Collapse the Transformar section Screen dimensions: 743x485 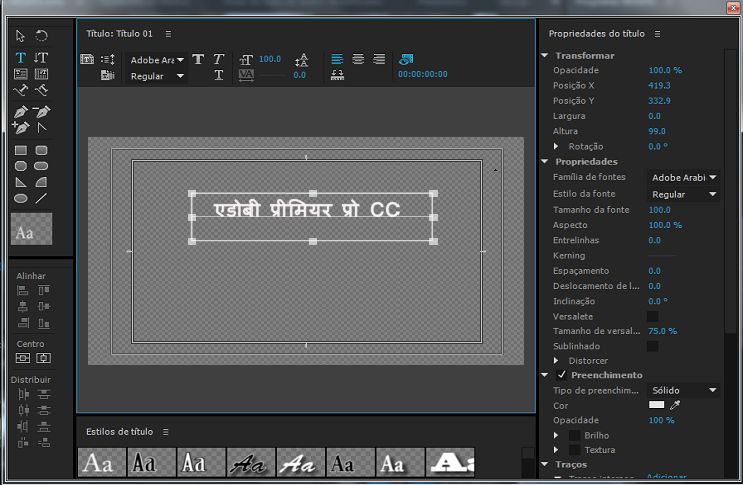[x=545, y=55]
